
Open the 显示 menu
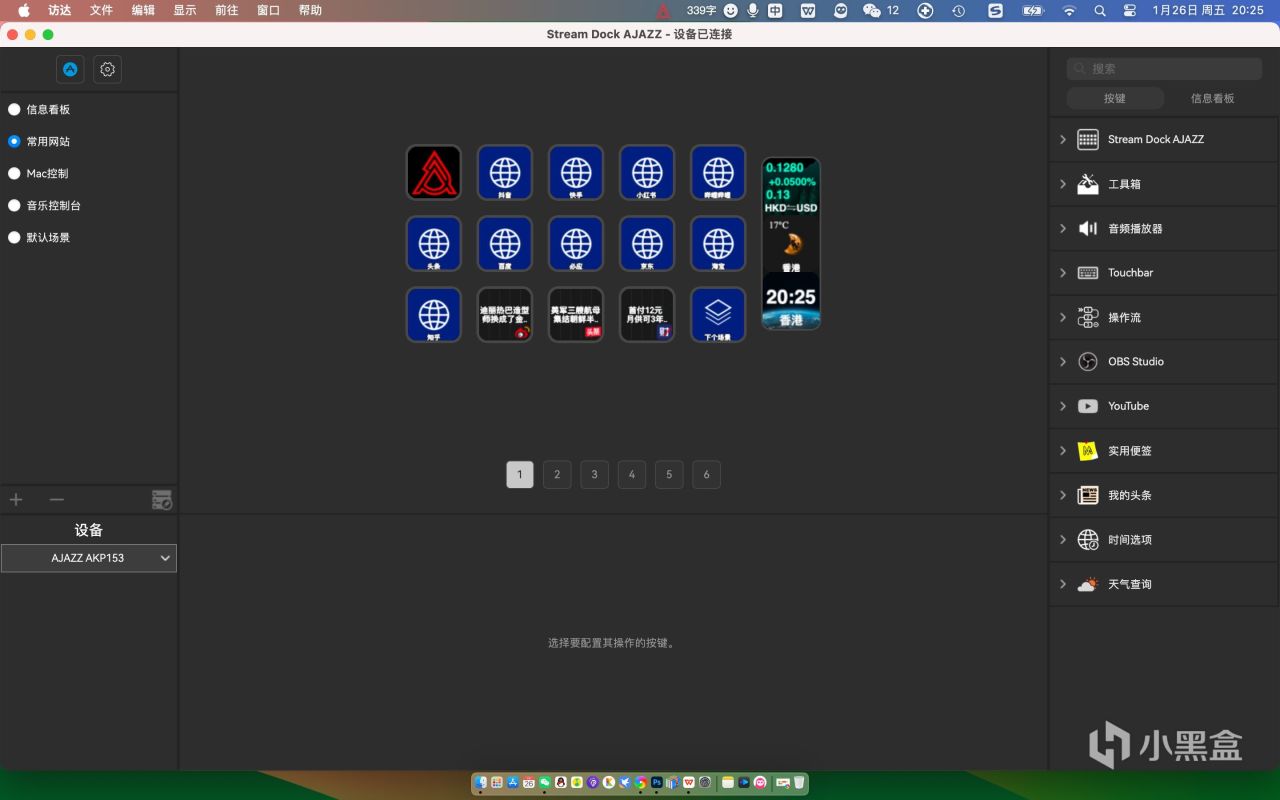[x=185, y=10]
